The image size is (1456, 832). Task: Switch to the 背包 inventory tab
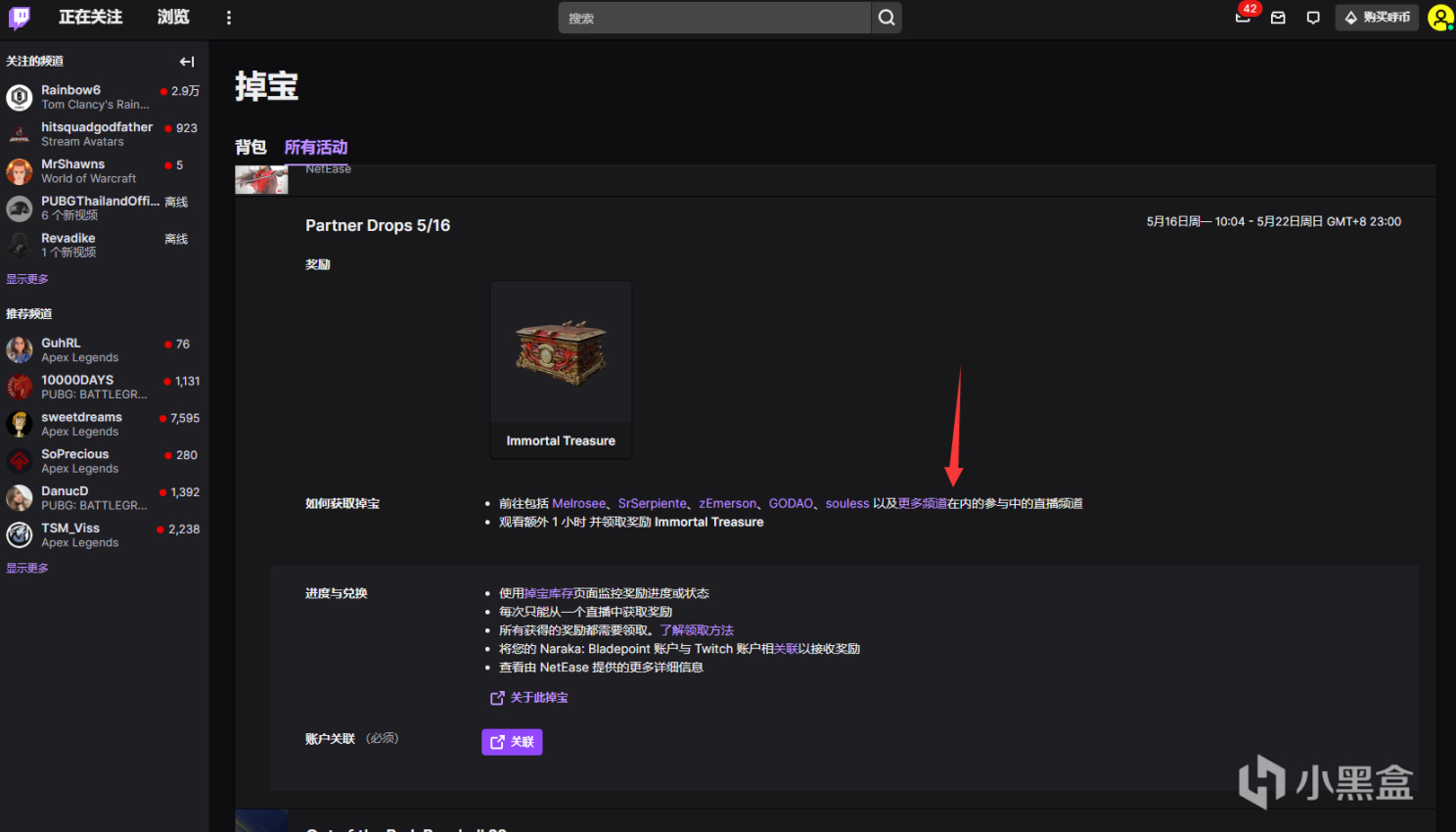tap(250, 147)
